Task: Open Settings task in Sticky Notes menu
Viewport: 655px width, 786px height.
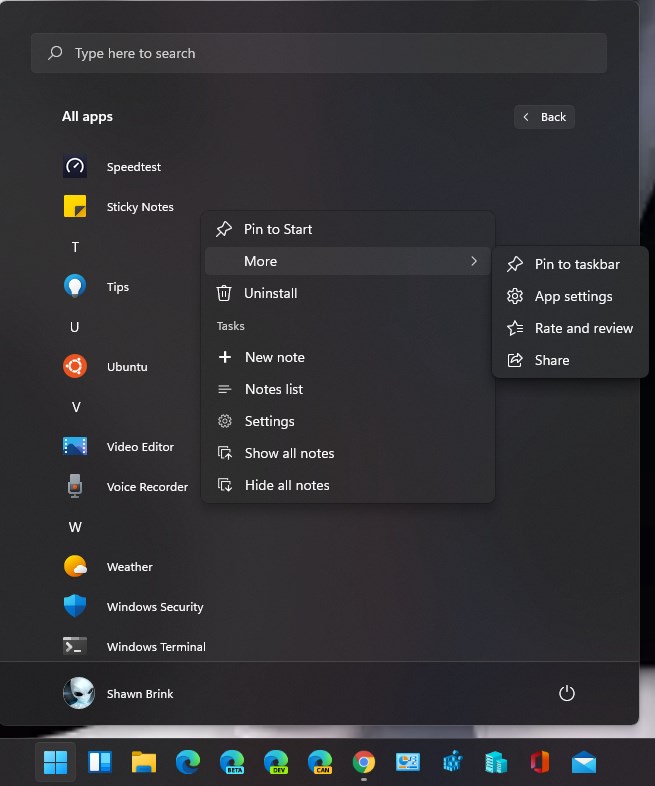Action: 347,421
